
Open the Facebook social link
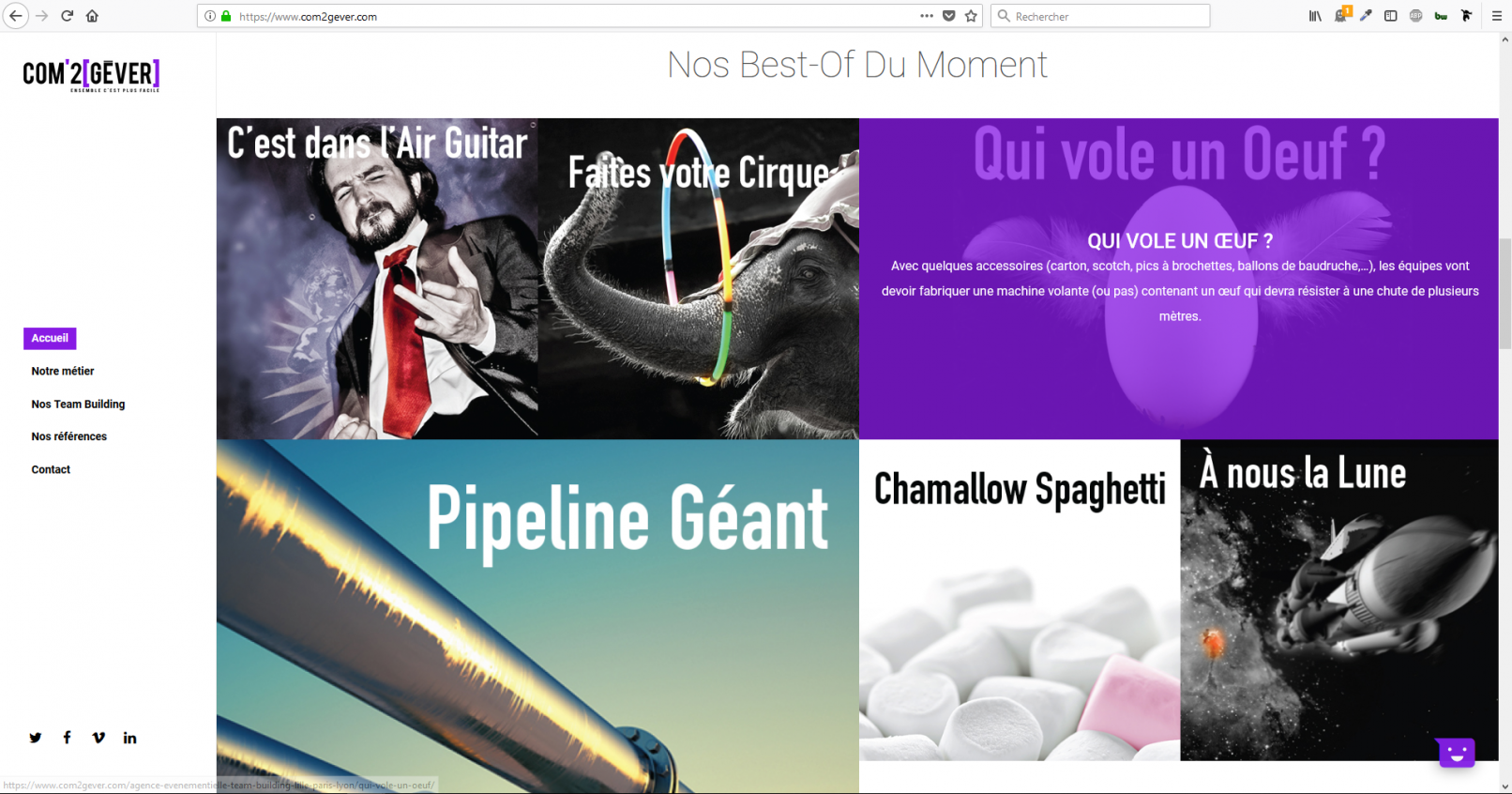(x=67, y=738)
